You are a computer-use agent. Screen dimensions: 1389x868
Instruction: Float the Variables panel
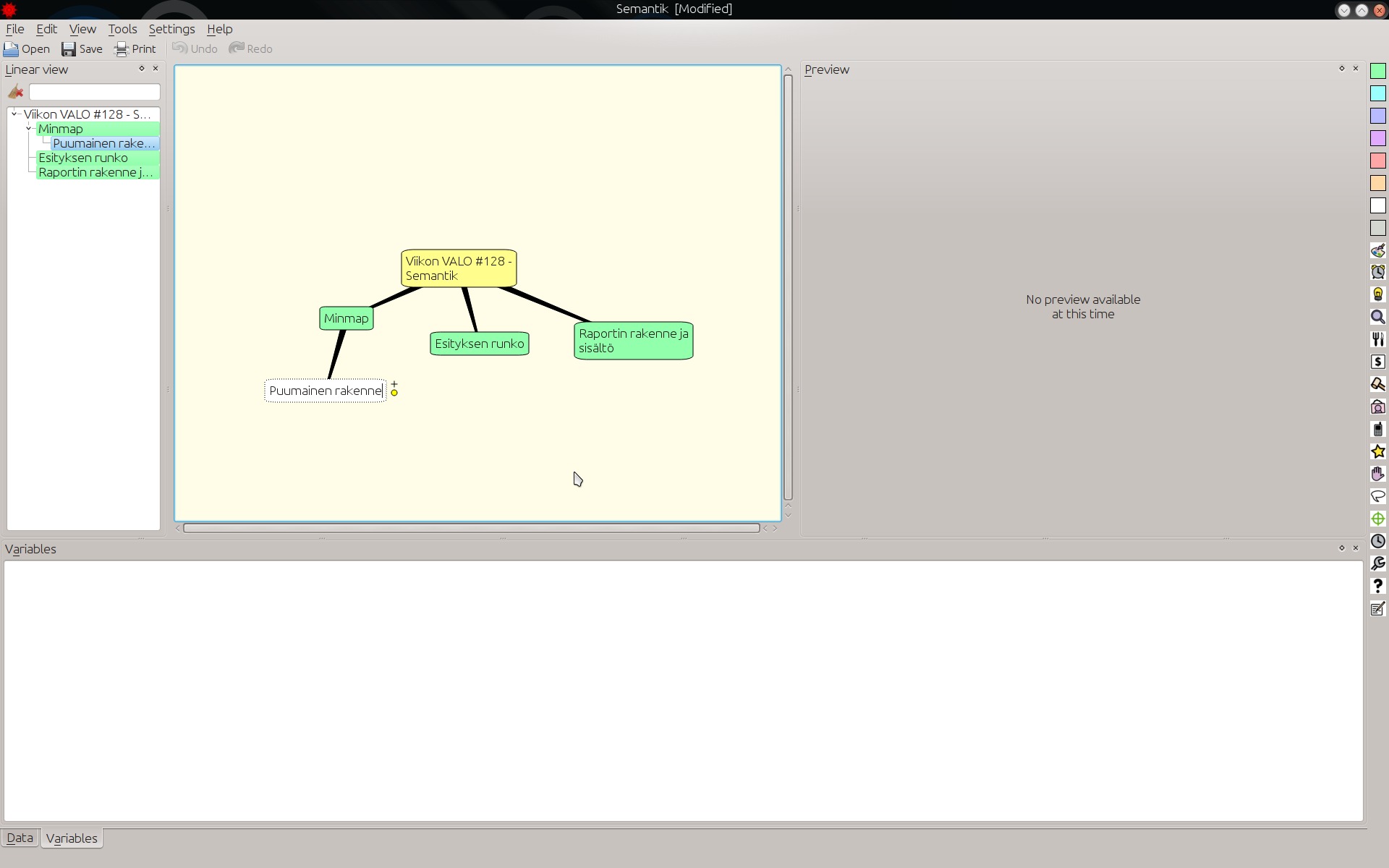1342,548
